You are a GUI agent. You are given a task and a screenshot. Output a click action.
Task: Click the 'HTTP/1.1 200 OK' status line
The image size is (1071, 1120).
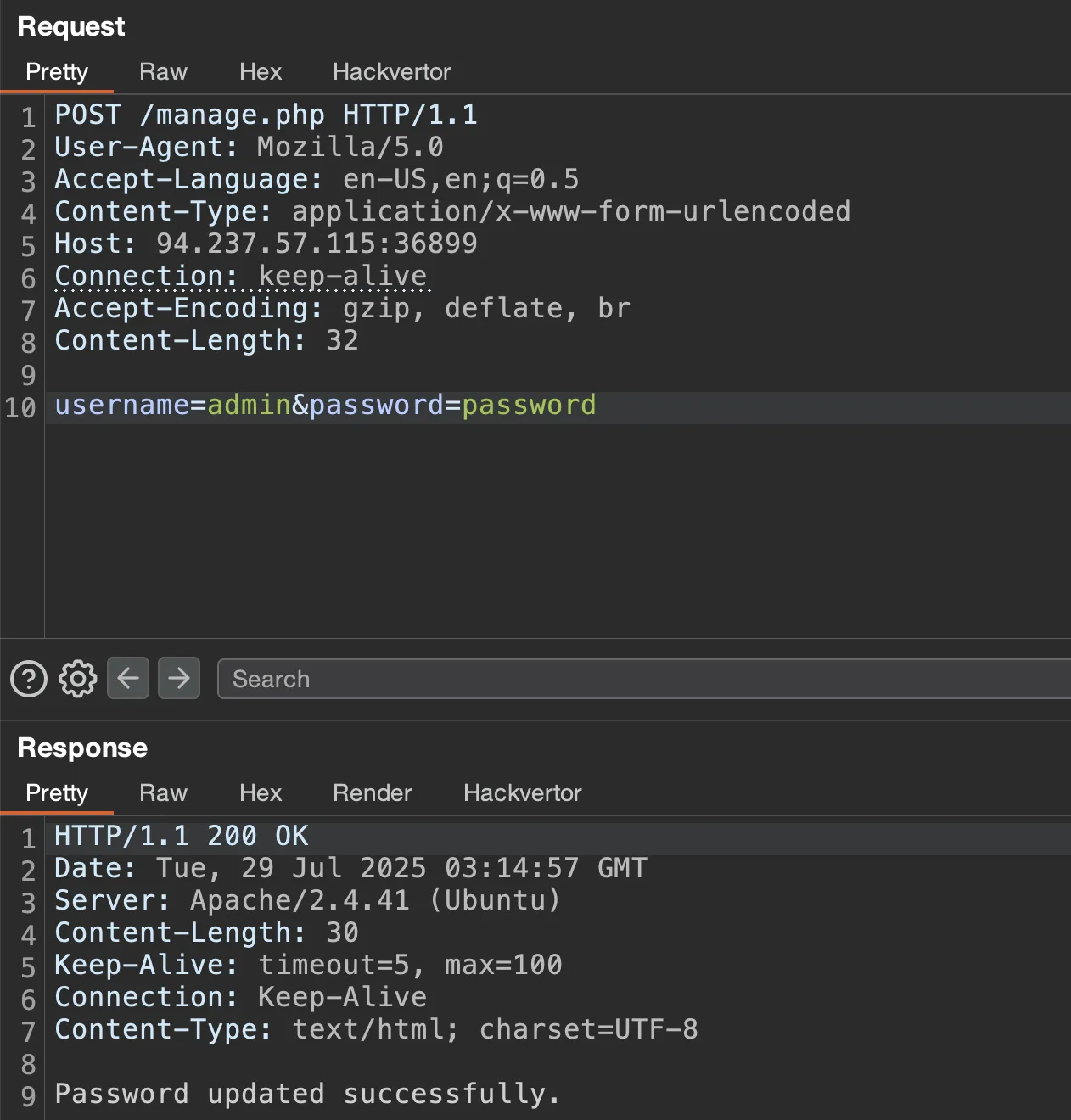coord(182,836)
